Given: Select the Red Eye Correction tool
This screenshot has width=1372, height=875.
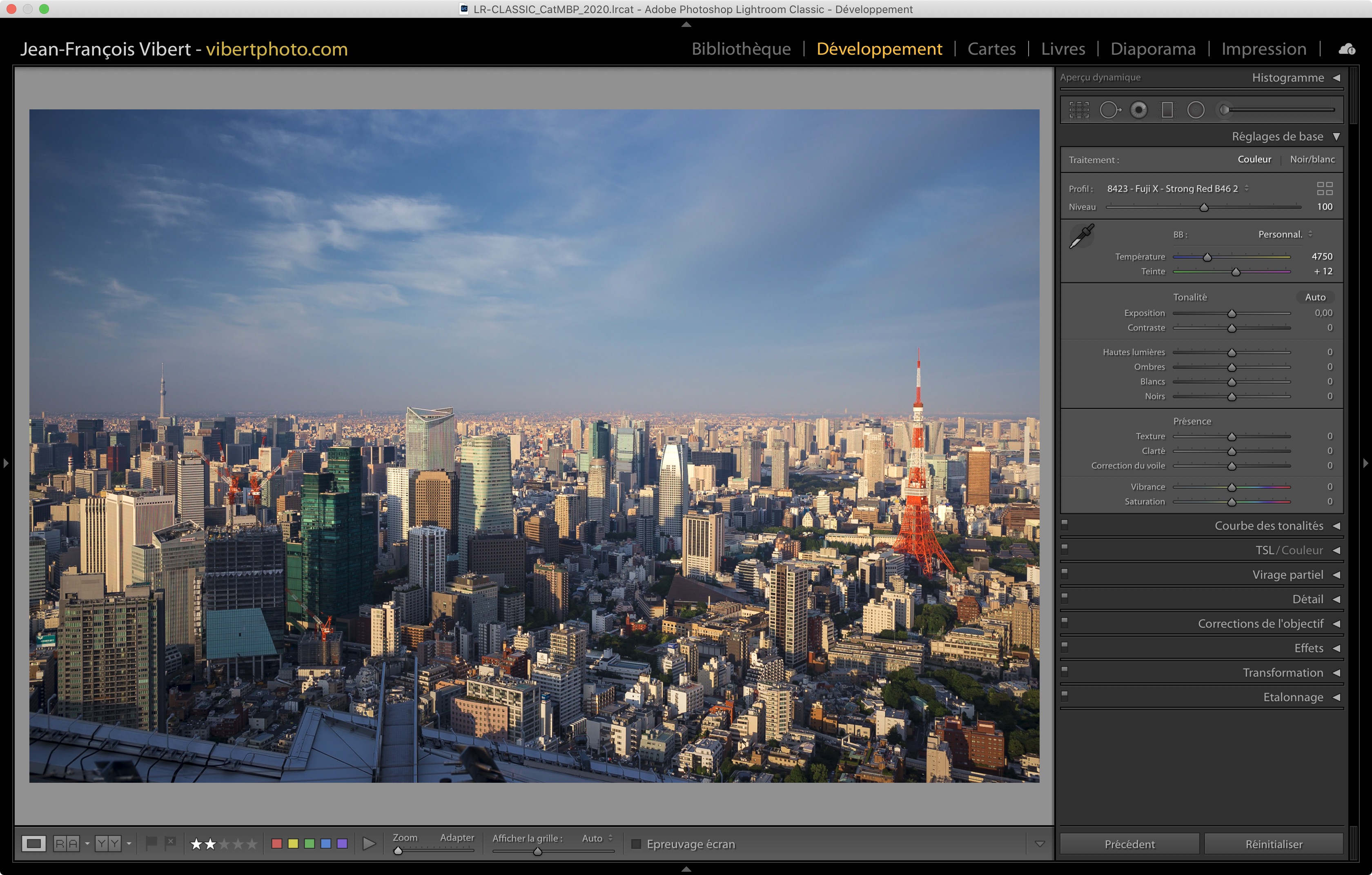Looking at the screenshot, I should [x=1138, y=110].
